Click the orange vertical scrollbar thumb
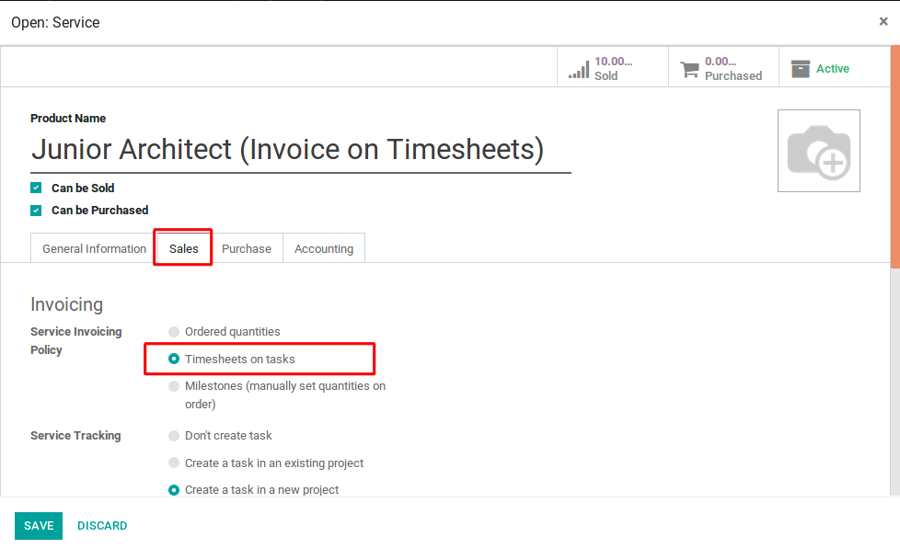The height and width of the screenshot is (560, 900). (x=895, y=157)
